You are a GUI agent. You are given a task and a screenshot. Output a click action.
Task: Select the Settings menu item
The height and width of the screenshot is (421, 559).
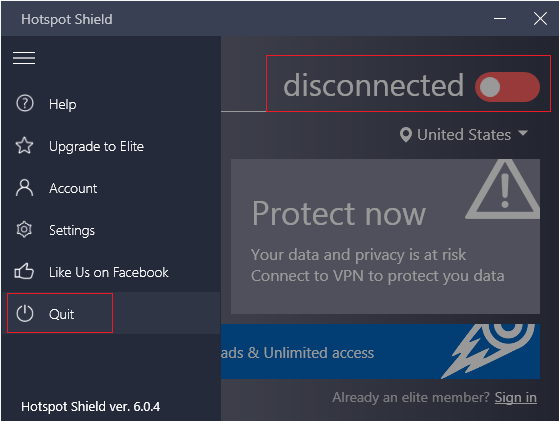(x=111, y=230)
